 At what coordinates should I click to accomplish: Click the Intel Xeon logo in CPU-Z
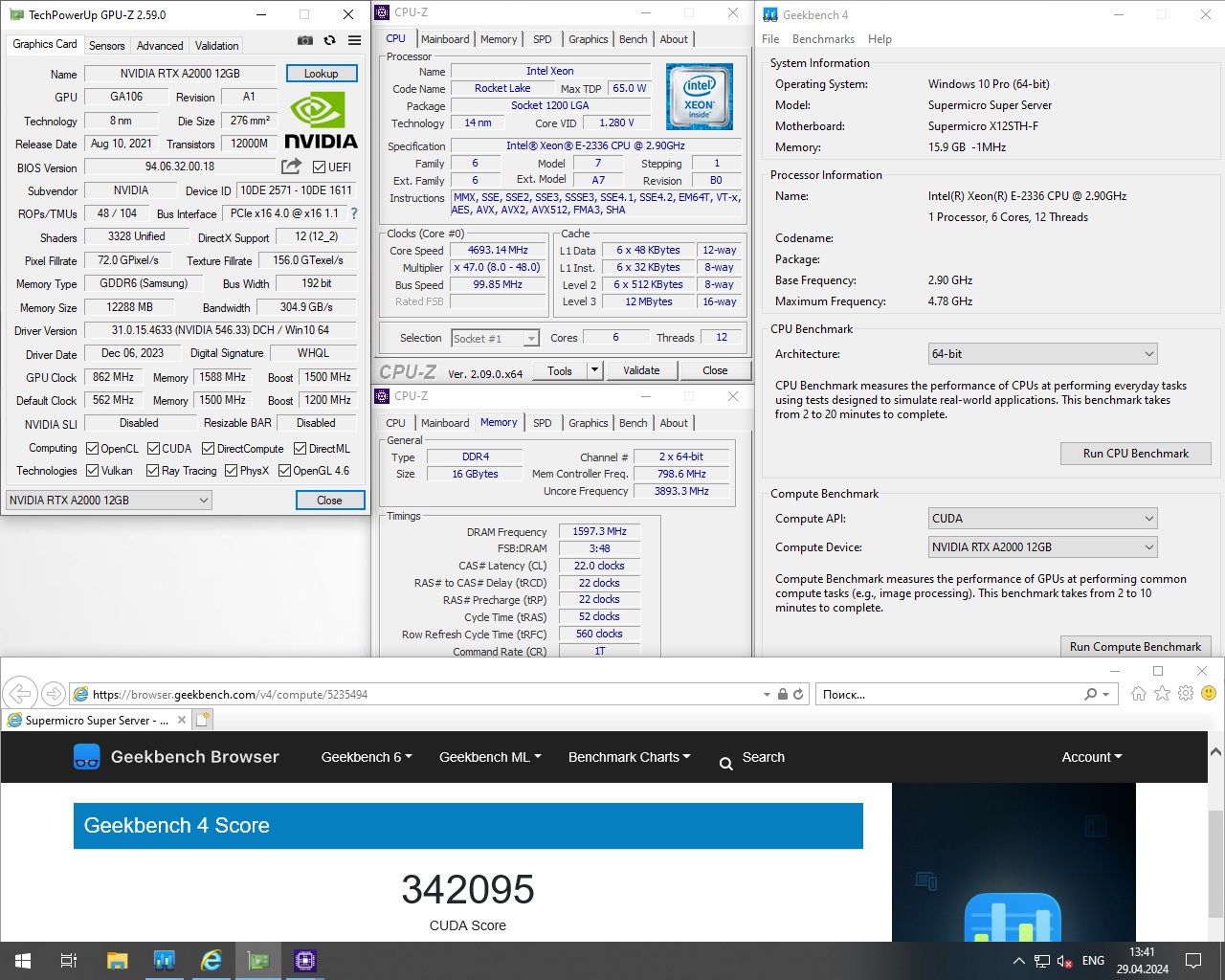700,97
